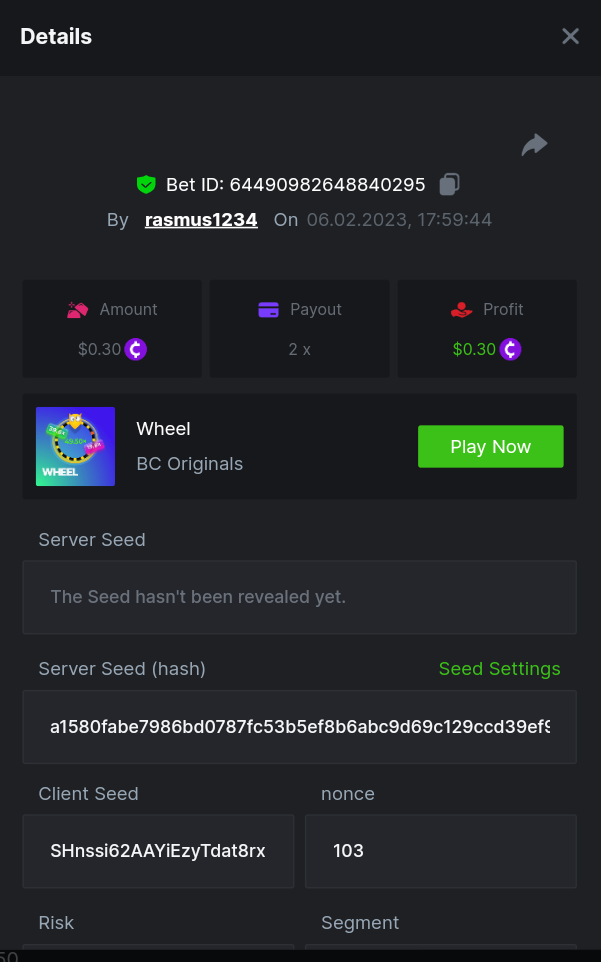
Task: Click the green verified shield icon
Action: [147, 184]
